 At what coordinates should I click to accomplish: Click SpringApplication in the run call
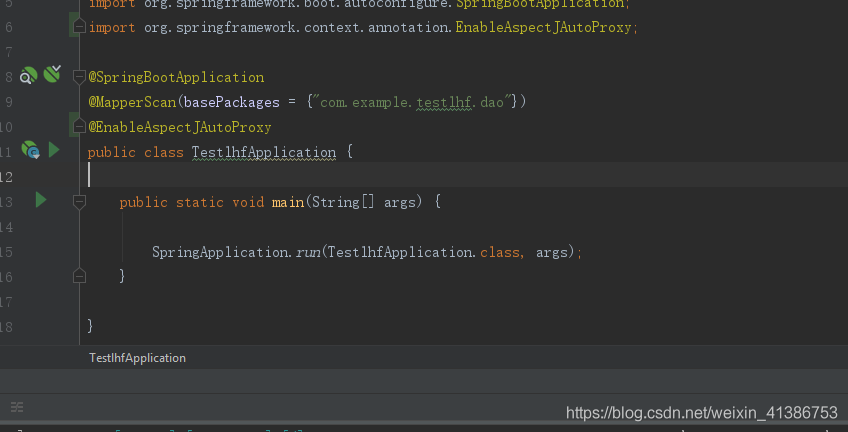(x=220, y=252)
